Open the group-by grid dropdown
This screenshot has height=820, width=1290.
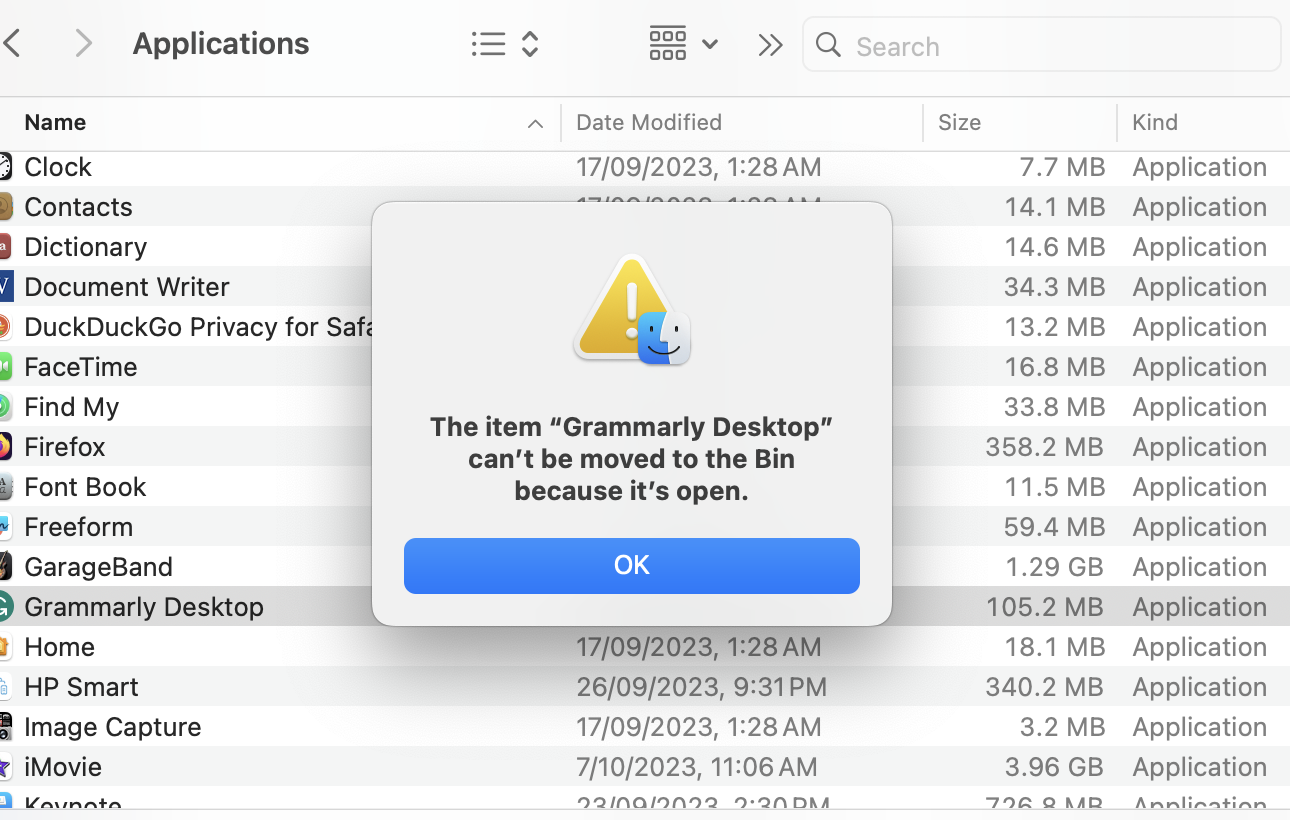[x=684, y=44]
